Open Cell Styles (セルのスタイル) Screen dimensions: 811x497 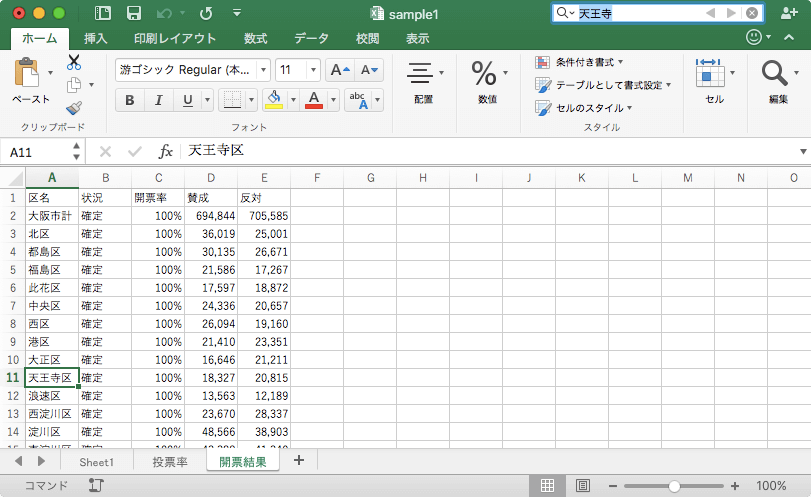click(x=583, y=108)
